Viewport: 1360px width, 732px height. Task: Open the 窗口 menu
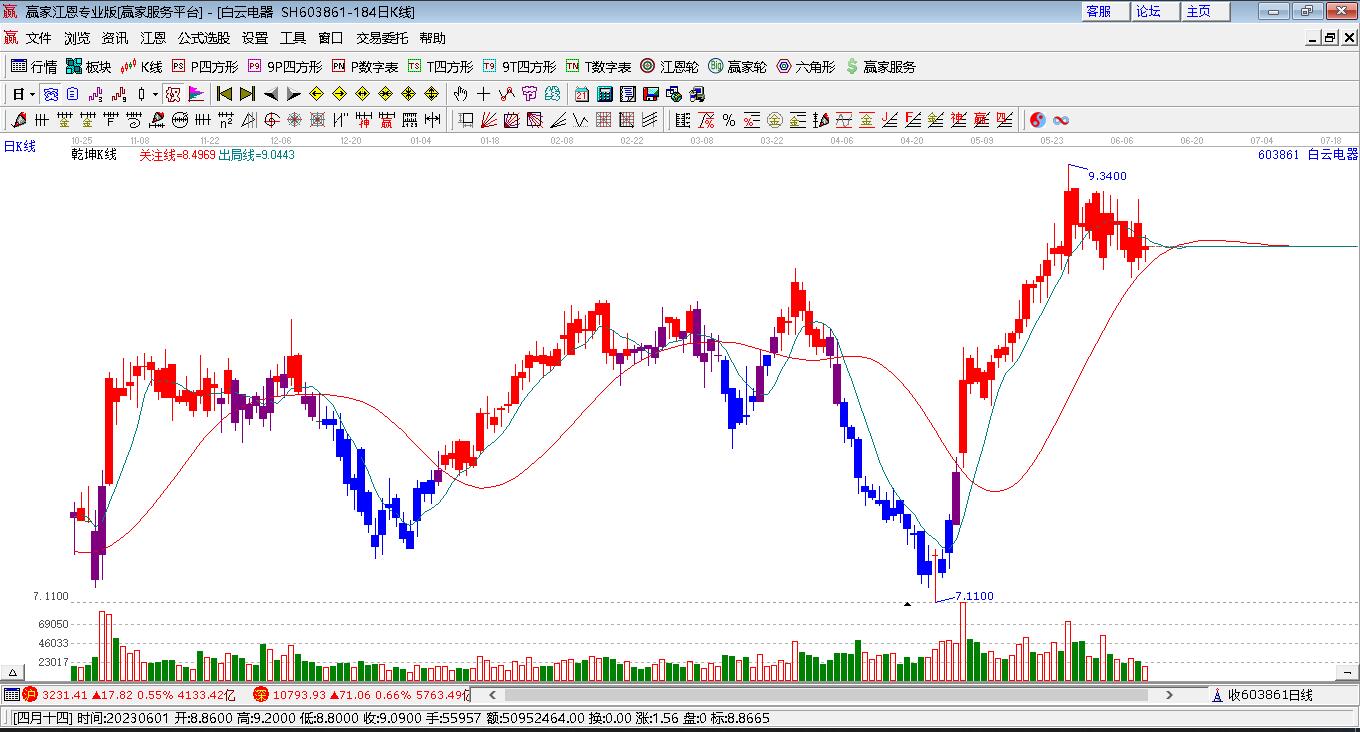point(331,38)
